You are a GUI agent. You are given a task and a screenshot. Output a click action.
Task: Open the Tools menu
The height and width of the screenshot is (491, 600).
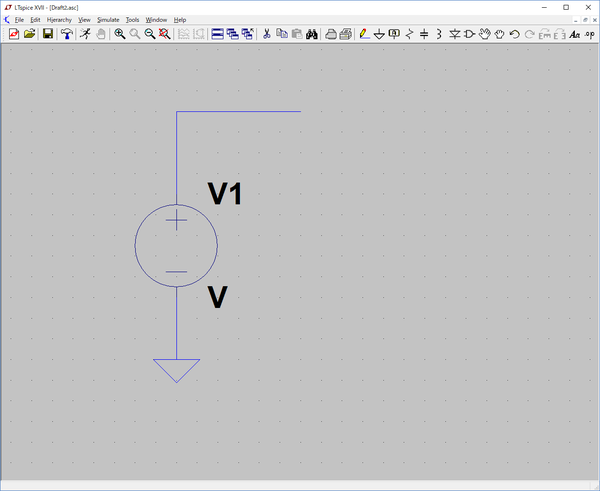(x=132, y=20)
